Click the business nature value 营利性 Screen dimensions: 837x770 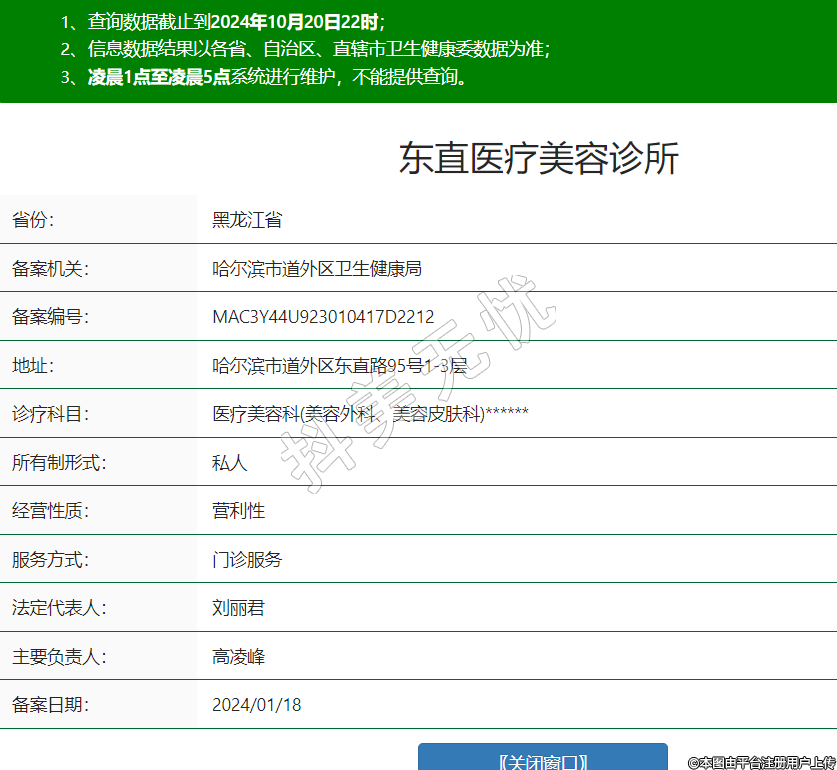238,511
